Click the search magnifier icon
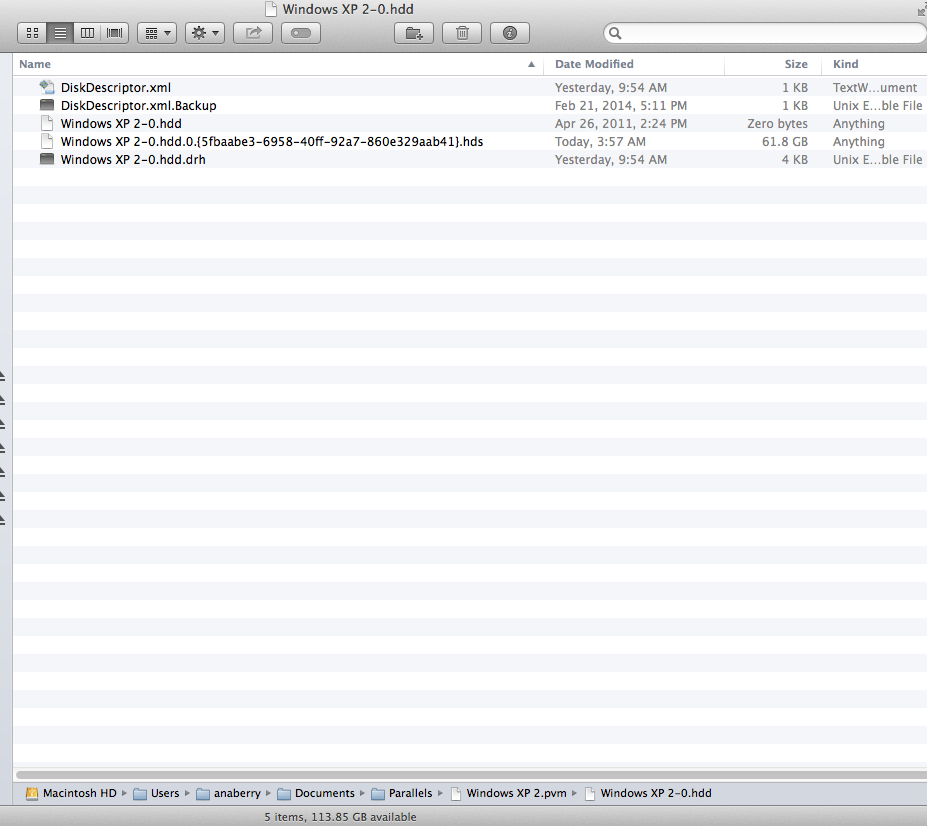The image size is (927, 826). [615, 33]
